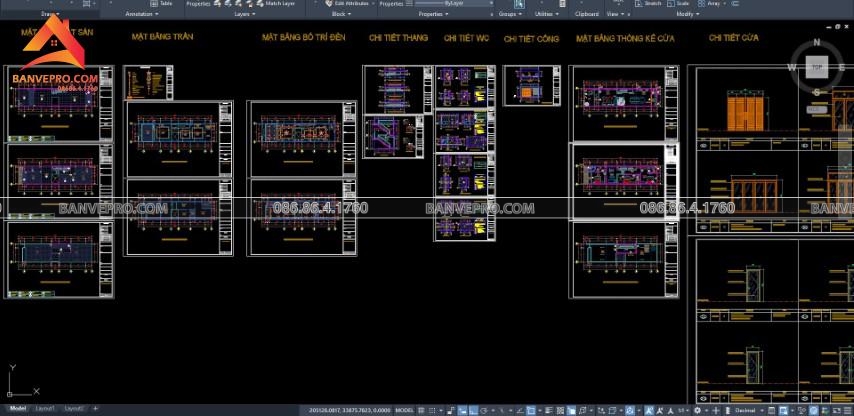Select the MẶT BẰNG TRẦN title text
This screenshot has width=854, height=416.
pyautogui.click(x=162, y=36)
